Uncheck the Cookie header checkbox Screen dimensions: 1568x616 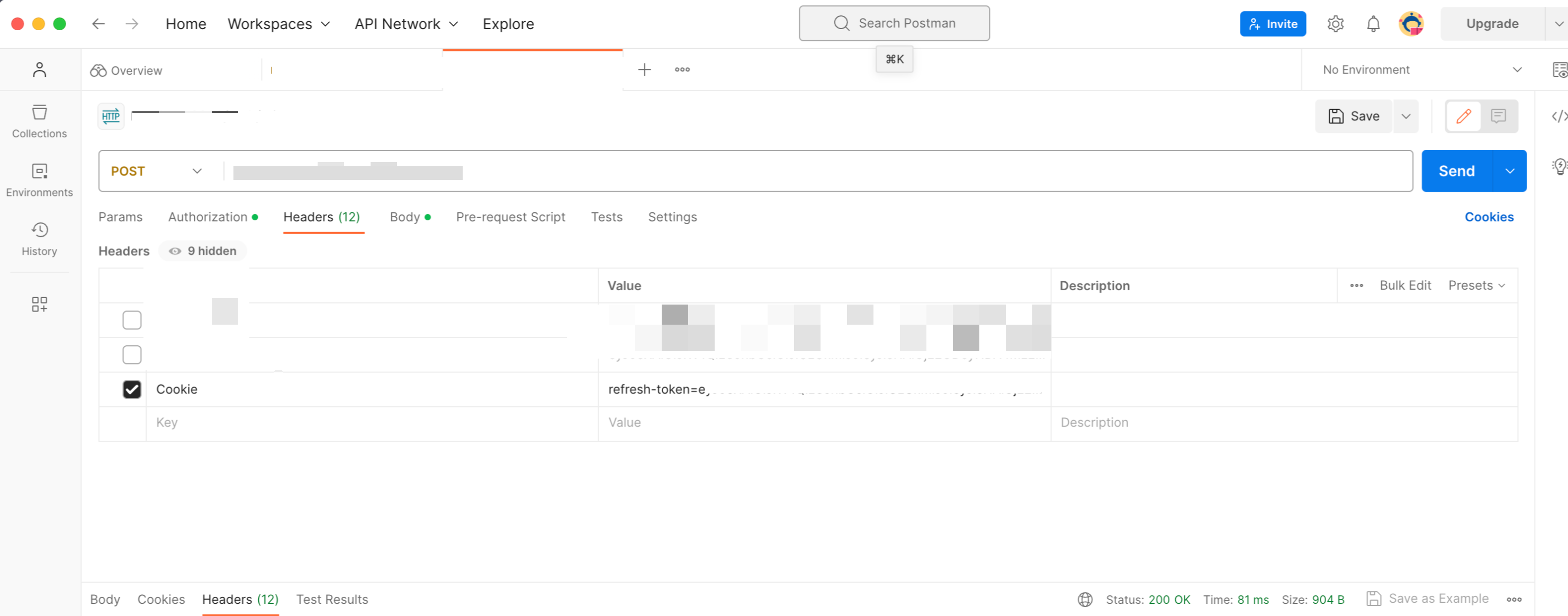coord(132,389)
